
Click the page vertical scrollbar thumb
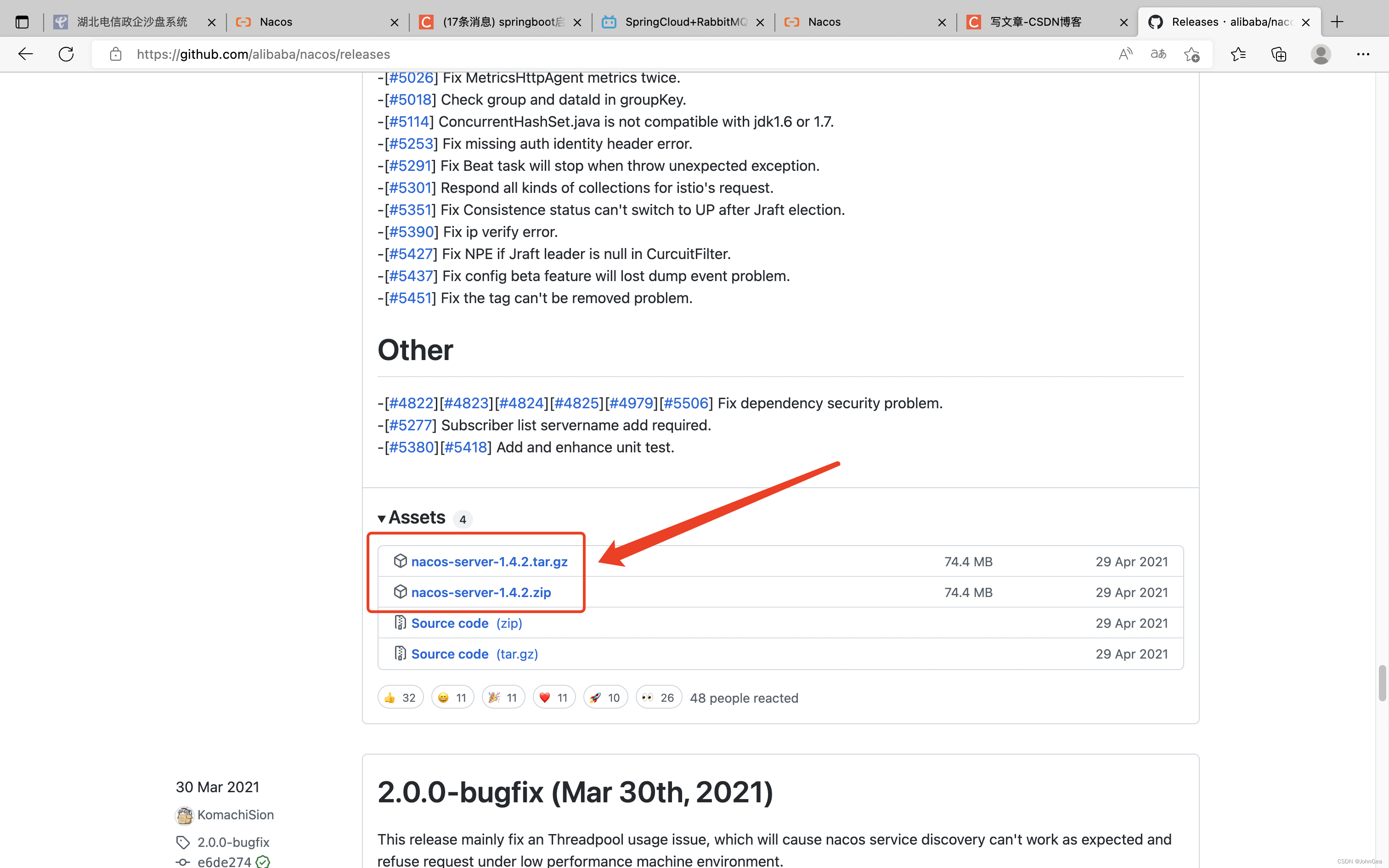(x=1382, y=683)
